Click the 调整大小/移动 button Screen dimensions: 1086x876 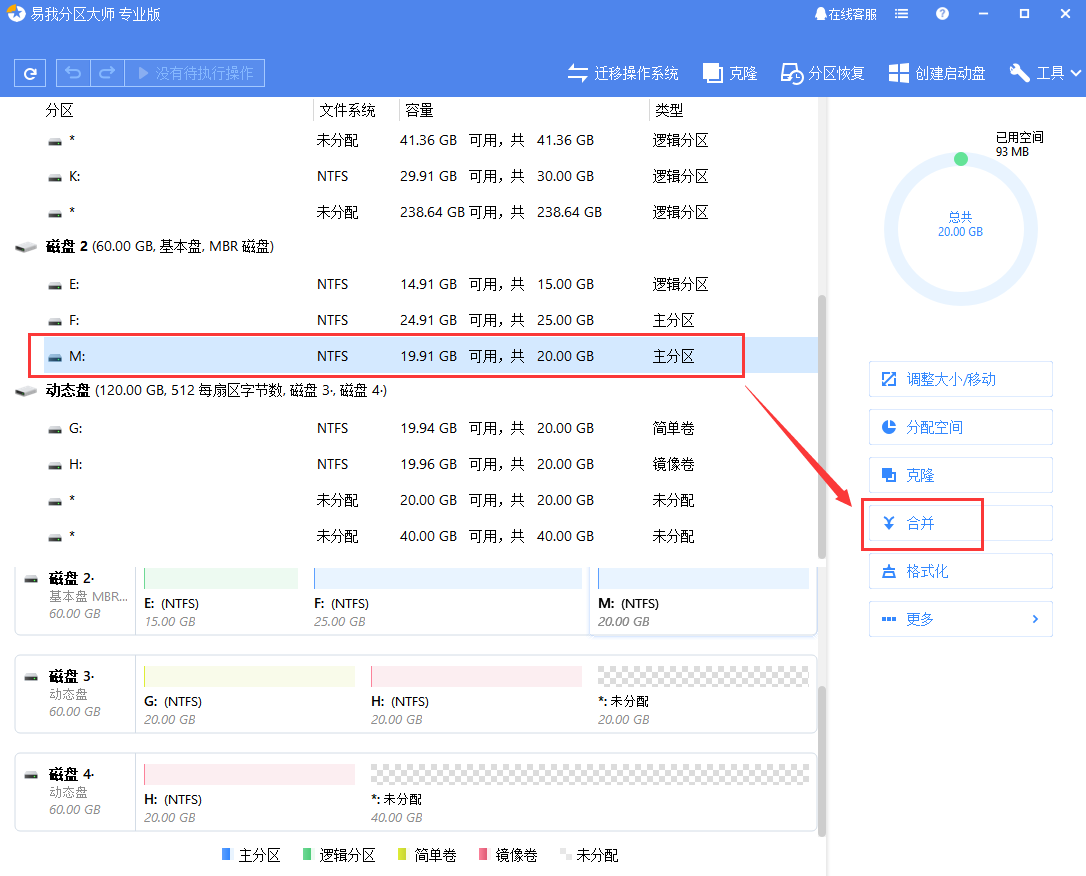click(x=960, y=379)
